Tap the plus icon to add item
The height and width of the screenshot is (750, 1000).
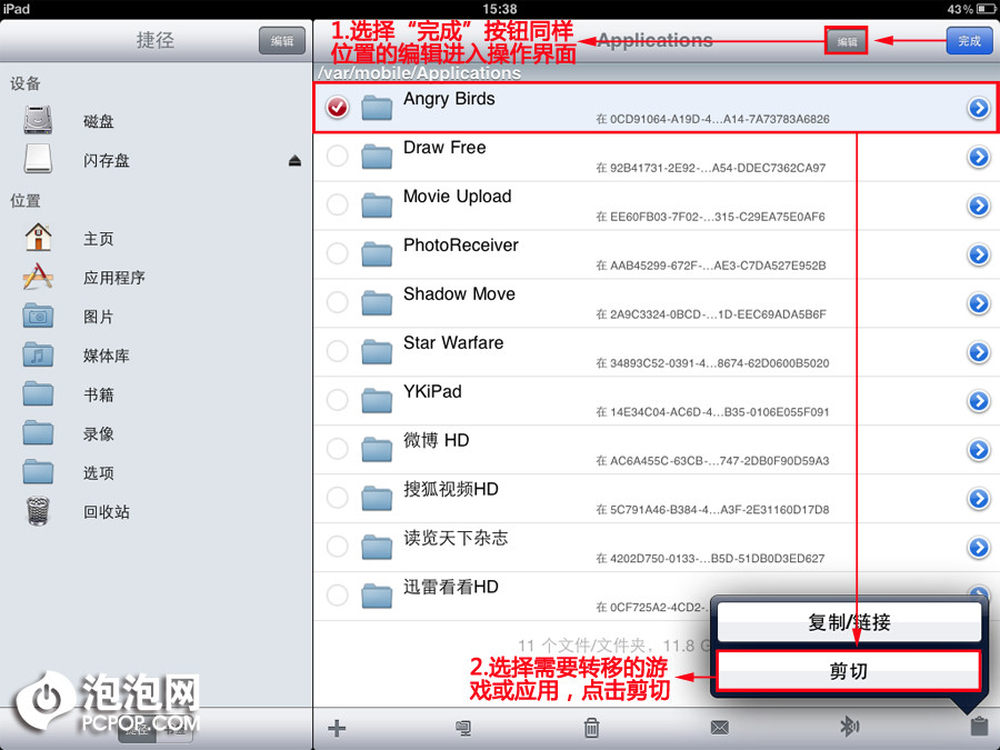pos(337,728)
